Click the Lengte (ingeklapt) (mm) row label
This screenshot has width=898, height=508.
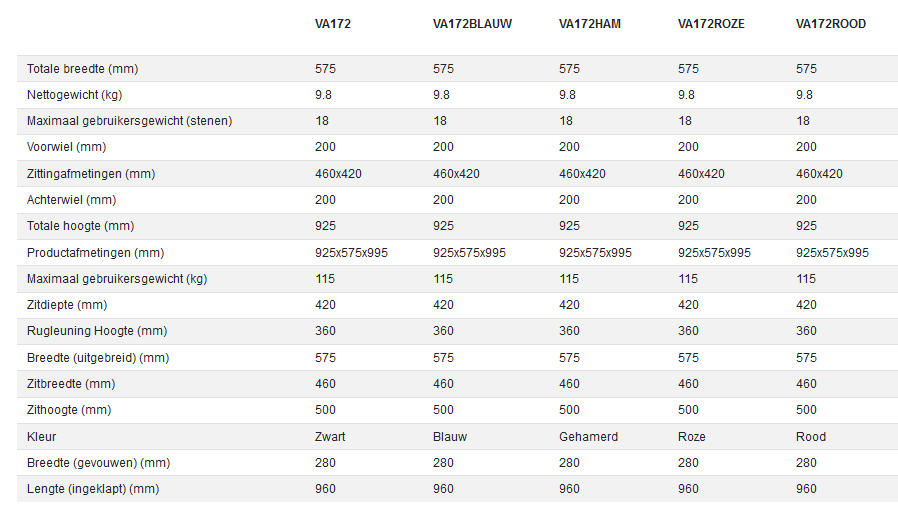tap(93, 489)
